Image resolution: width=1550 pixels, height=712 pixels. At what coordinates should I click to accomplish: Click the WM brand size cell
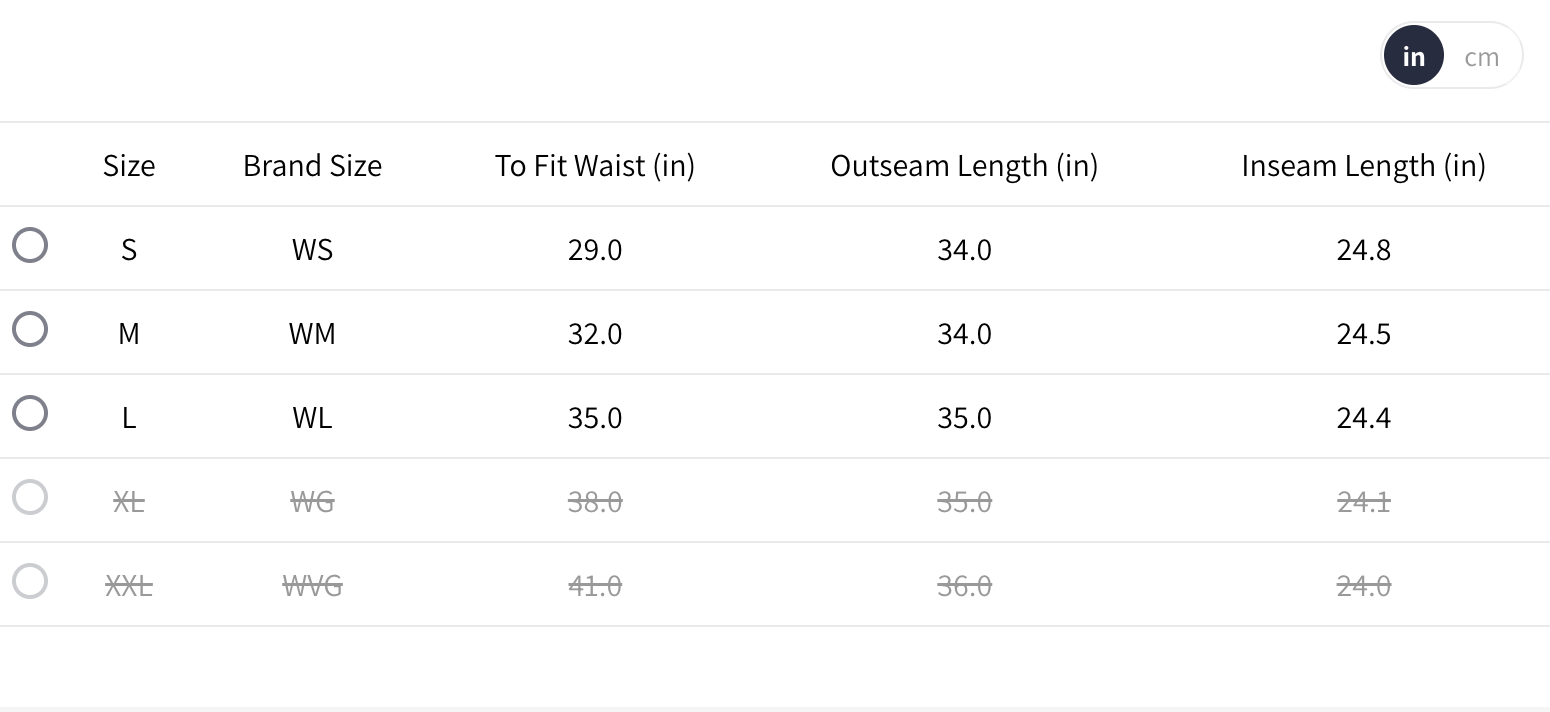[x=312, y=333]
